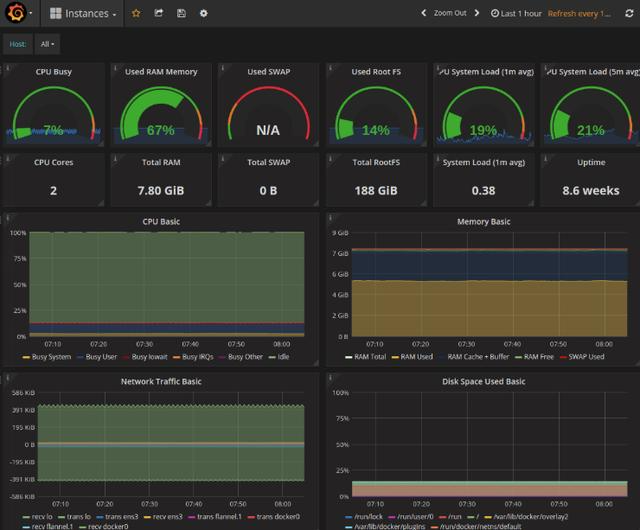The height and width of the screenshot is (530, 640).
Task: Click the share dashboard icon
Action: pyautogui.click(x=159, y=13)
